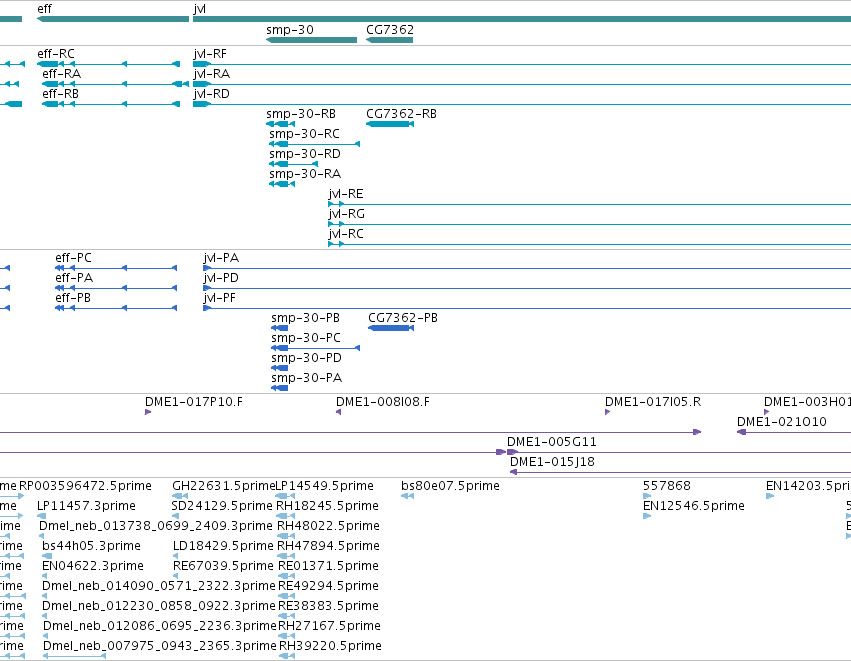Select the CG7362 gene bar
The height and width of the screenshot is (661, 851).
(x=390, y=40)
